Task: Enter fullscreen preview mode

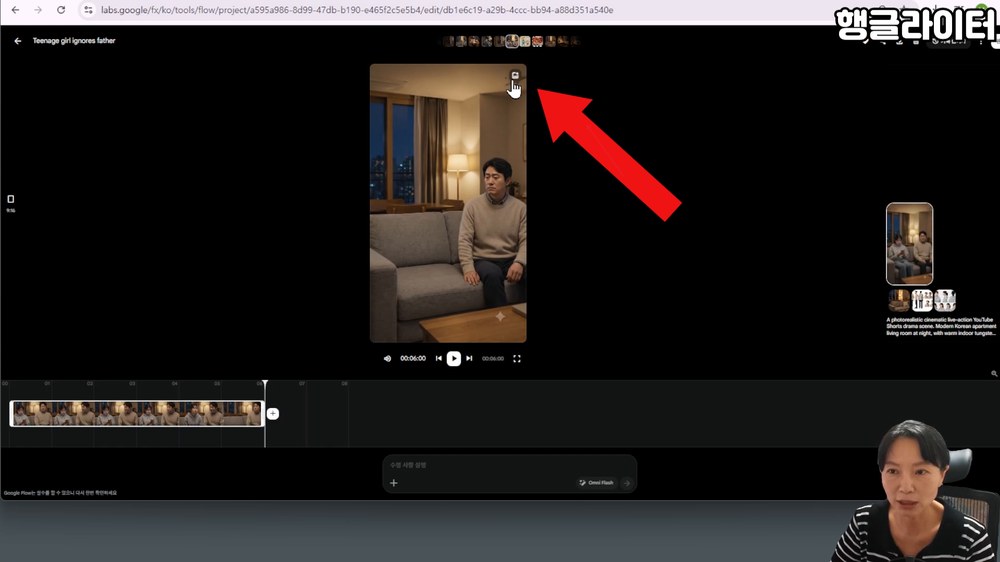Action: 517,359
